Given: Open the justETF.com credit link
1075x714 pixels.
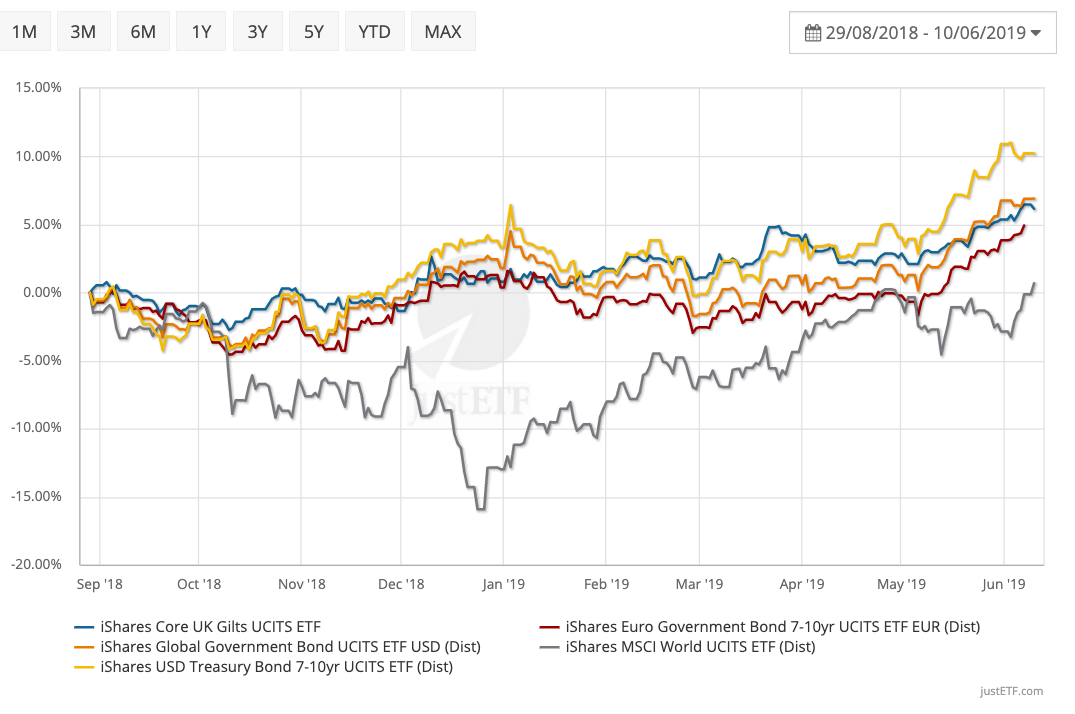Looking at the screenshot, I should pos(1012,691).
